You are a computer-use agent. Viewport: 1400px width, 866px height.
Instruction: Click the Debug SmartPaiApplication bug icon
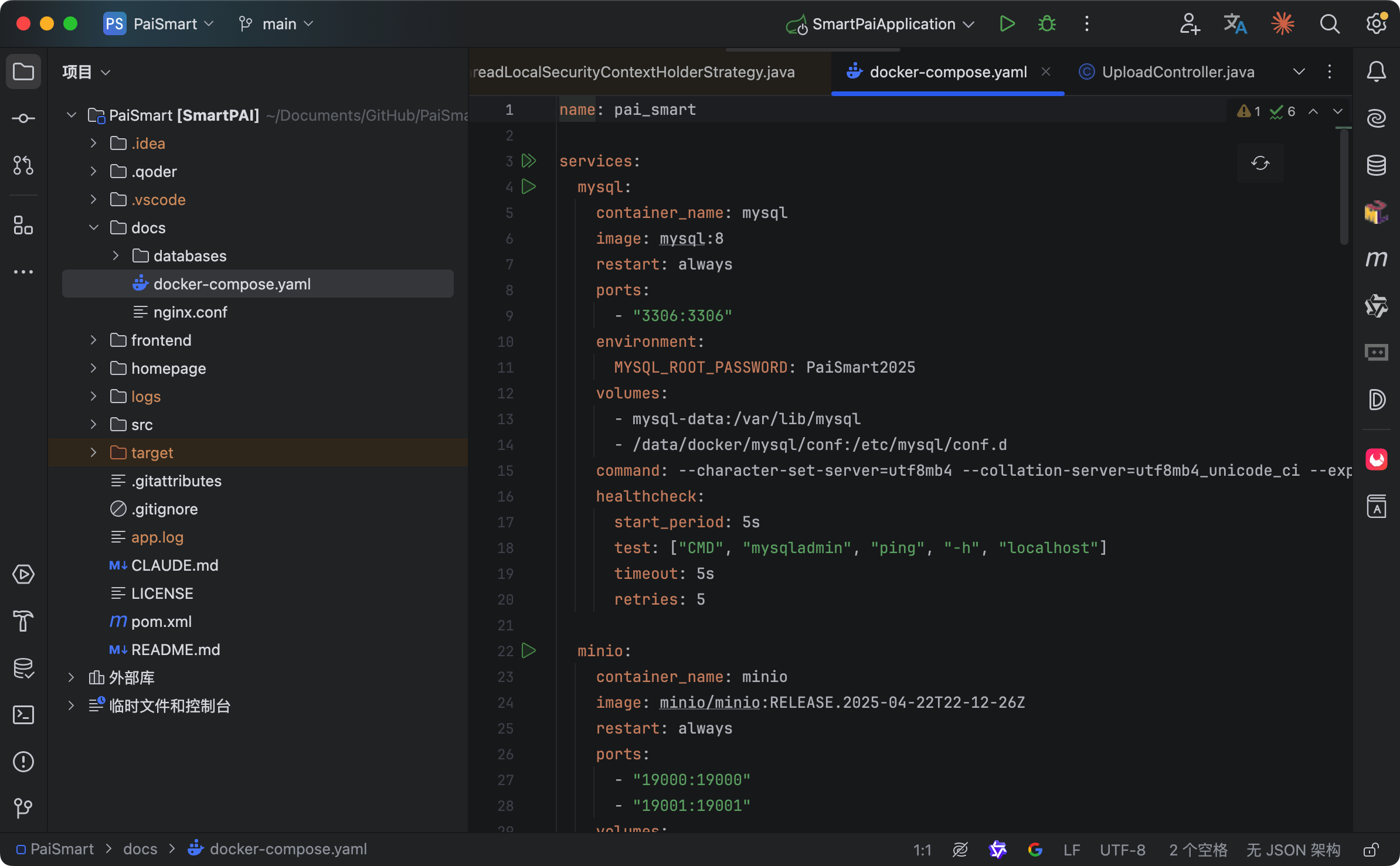click(1046, 24)
